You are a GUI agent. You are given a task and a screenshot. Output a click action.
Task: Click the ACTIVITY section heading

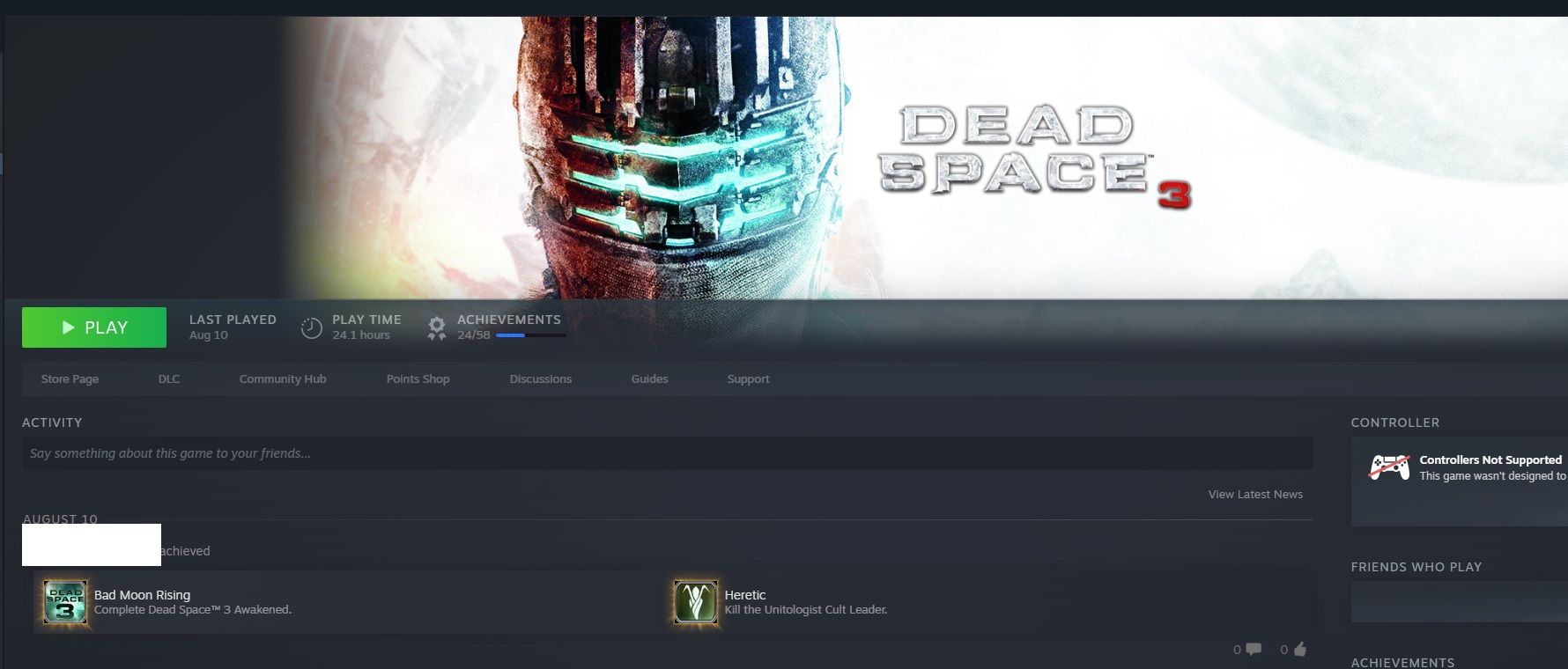52,423
